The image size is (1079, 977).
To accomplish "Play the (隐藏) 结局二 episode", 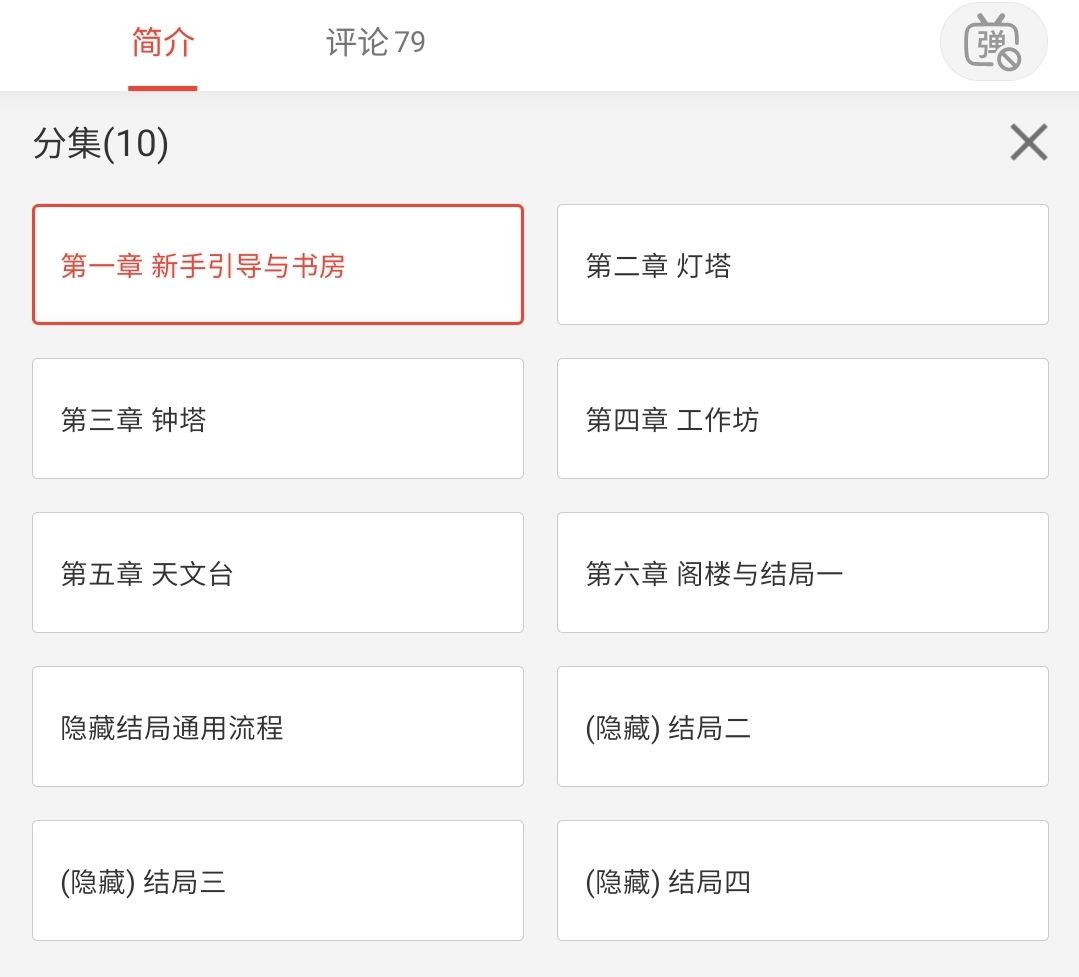I will (802, 727).
